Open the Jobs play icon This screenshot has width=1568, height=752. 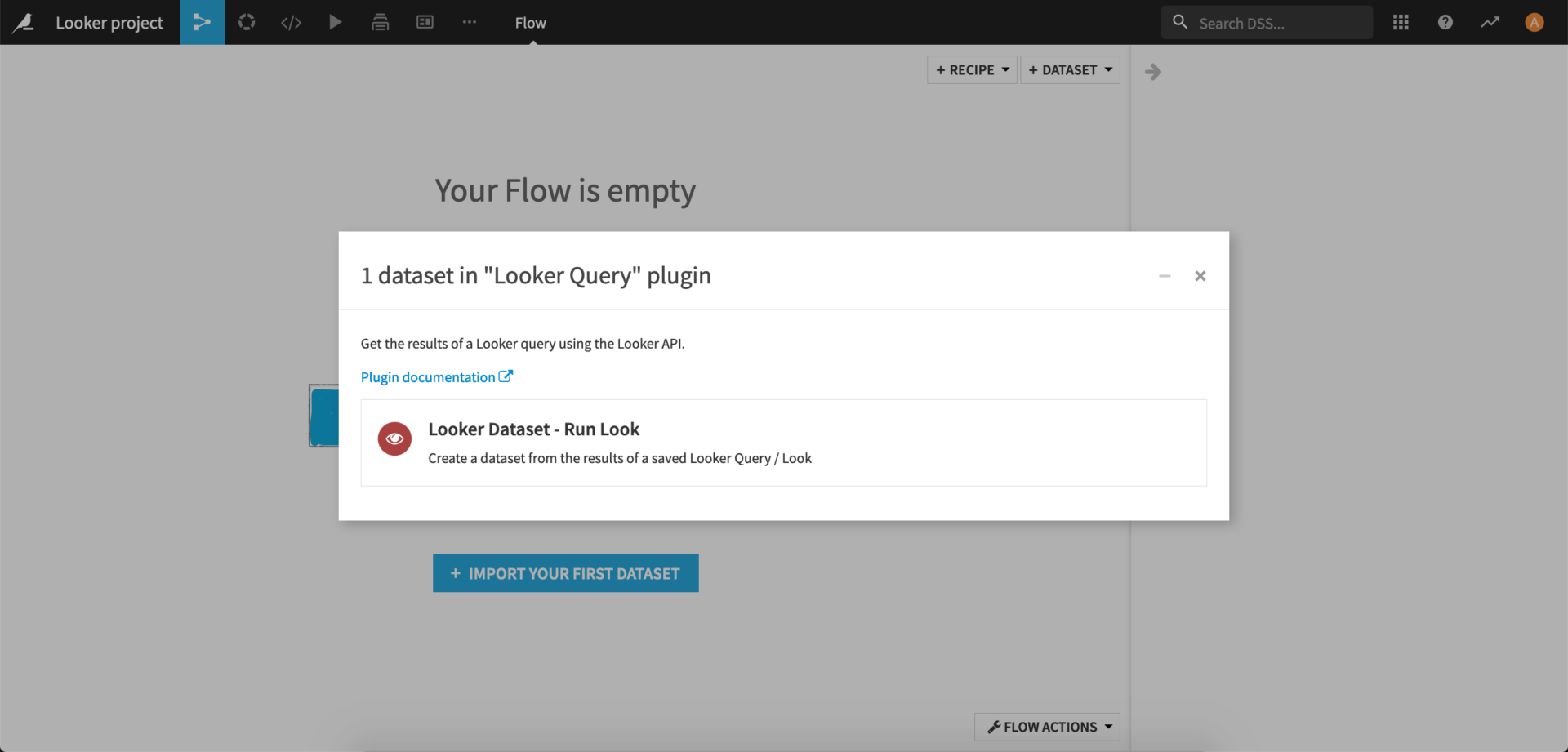click(336, 22)
